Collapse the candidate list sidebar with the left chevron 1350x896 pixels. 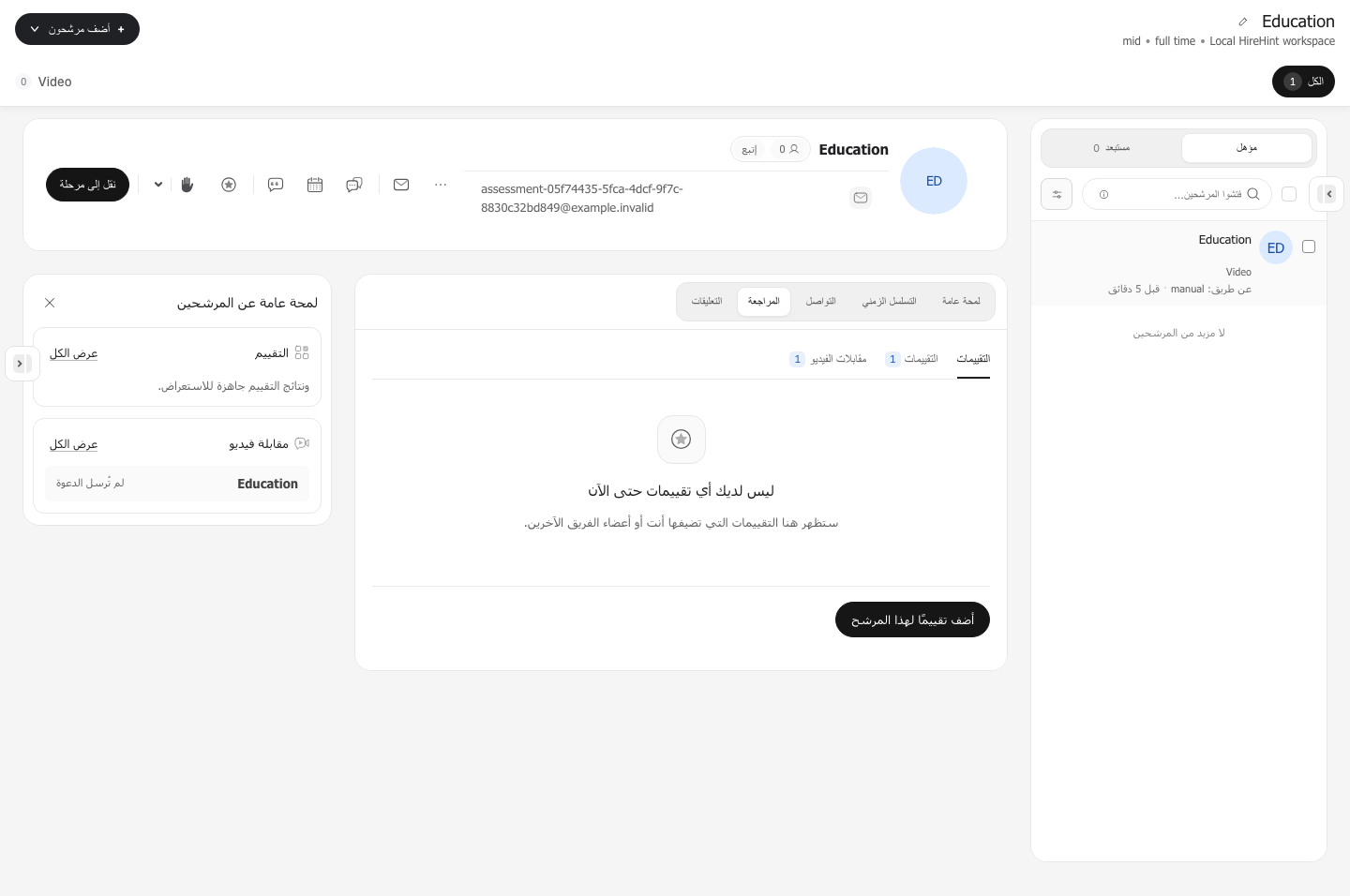coord(1327,194)
